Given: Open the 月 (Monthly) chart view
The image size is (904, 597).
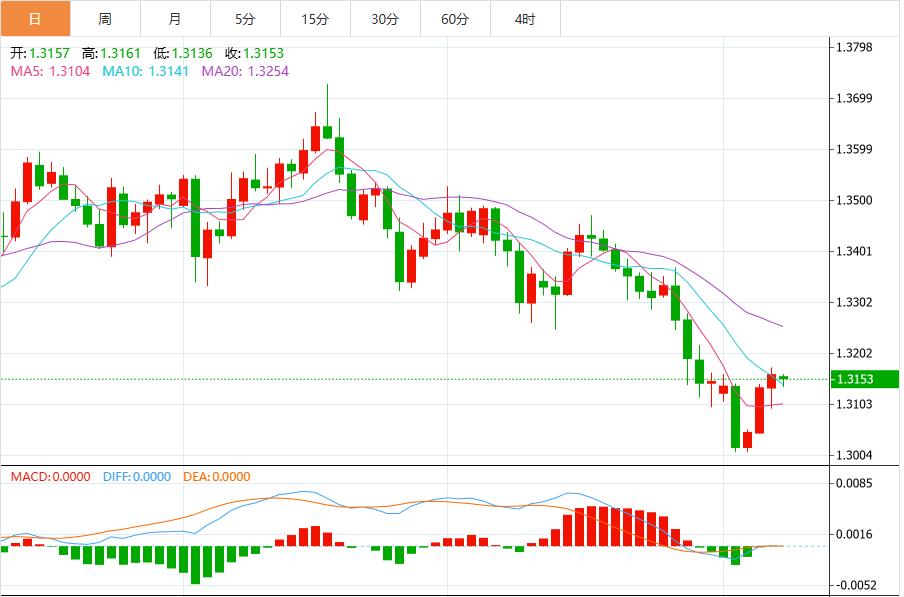Looking at the screenshot, I should click(175, 19).
